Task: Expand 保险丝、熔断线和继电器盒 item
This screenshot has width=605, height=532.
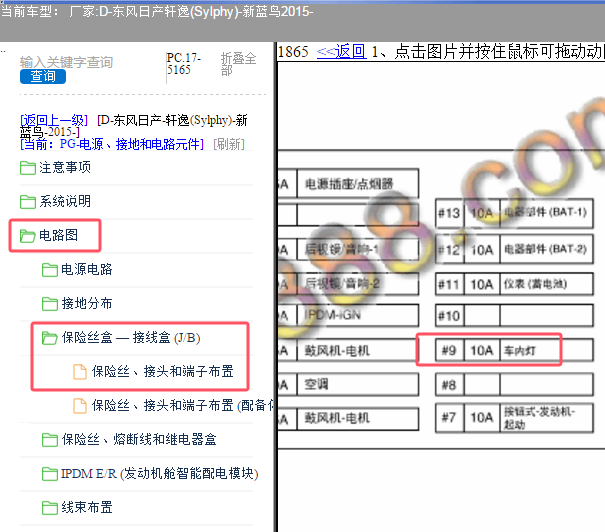Action: coord(139,439)
